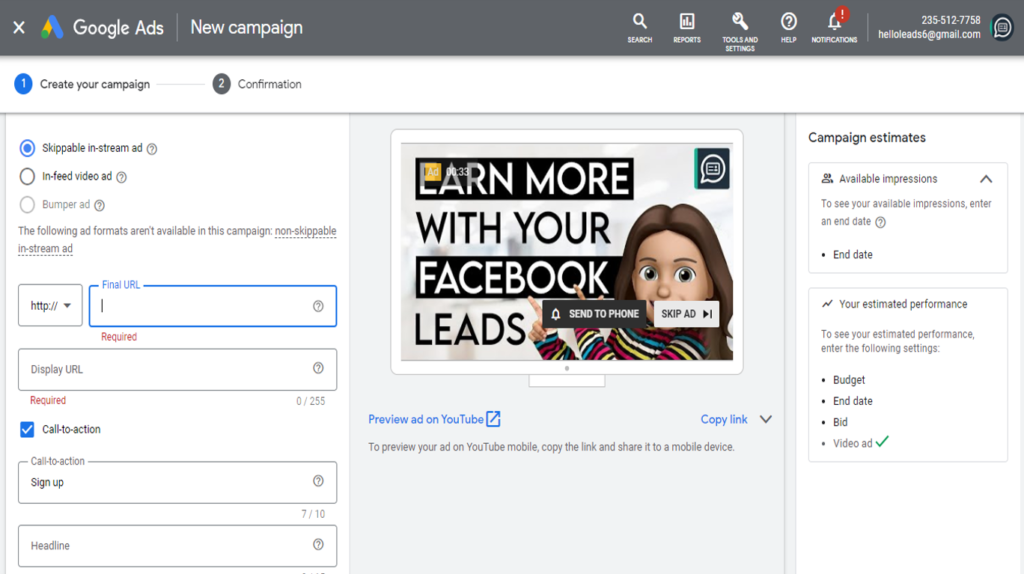
Task: Focus the Final URL input field
Action: tap(213, 306)
